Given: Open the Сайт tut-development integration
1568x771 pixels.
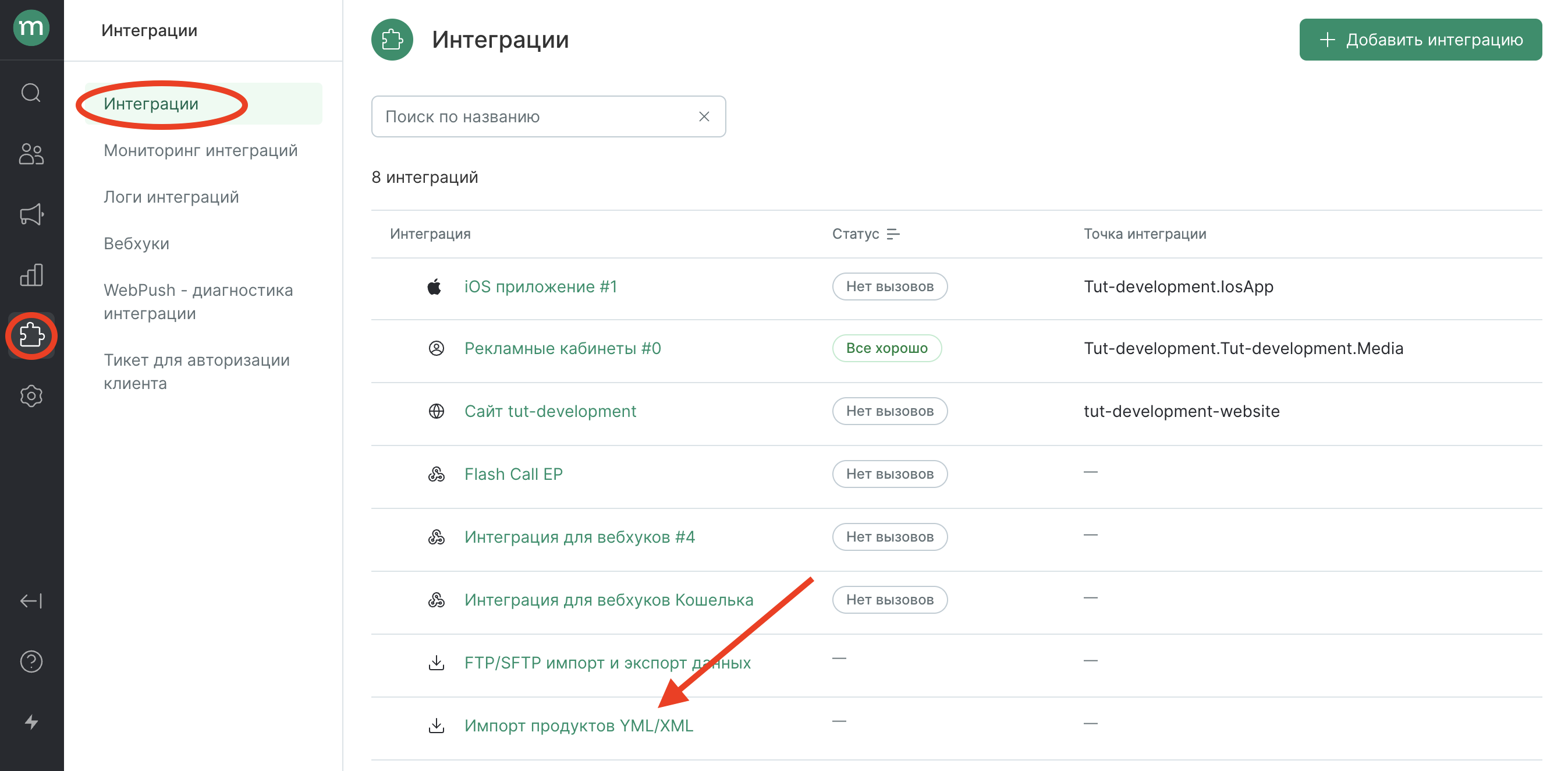Looking at the screenshot, I should 550,411.
